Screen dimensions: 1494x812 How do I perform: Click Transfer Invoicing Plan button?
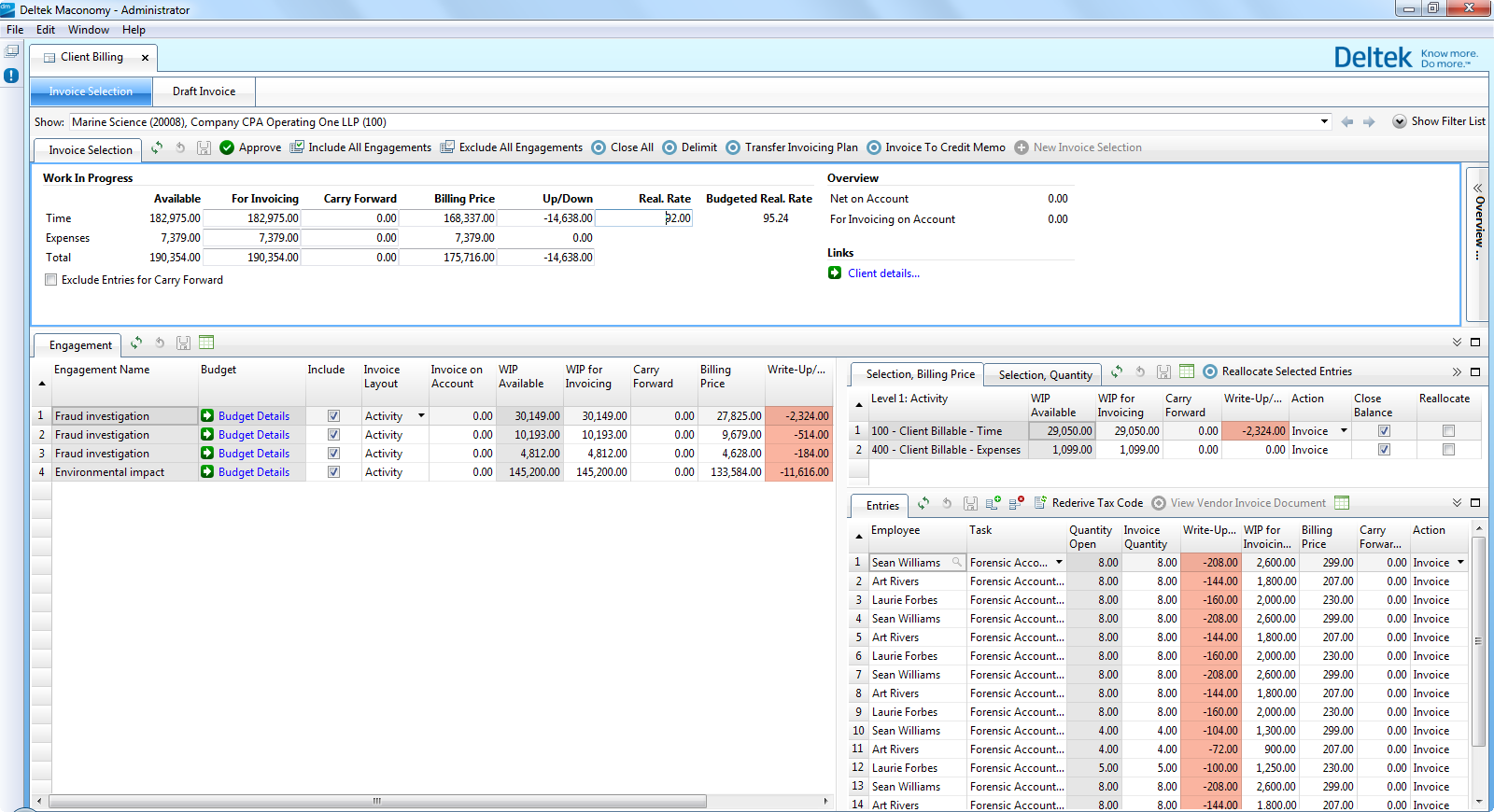coord(800,147)
